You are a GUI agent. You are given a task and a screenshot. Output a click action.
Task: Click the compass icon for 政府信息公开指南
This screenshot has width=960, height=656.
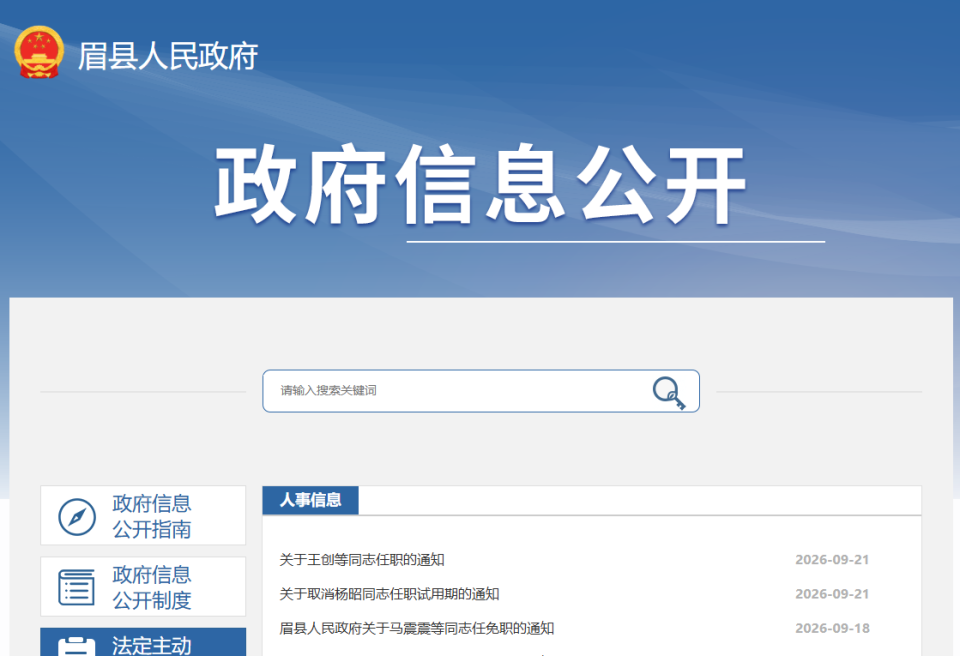(x=77, y=517)
